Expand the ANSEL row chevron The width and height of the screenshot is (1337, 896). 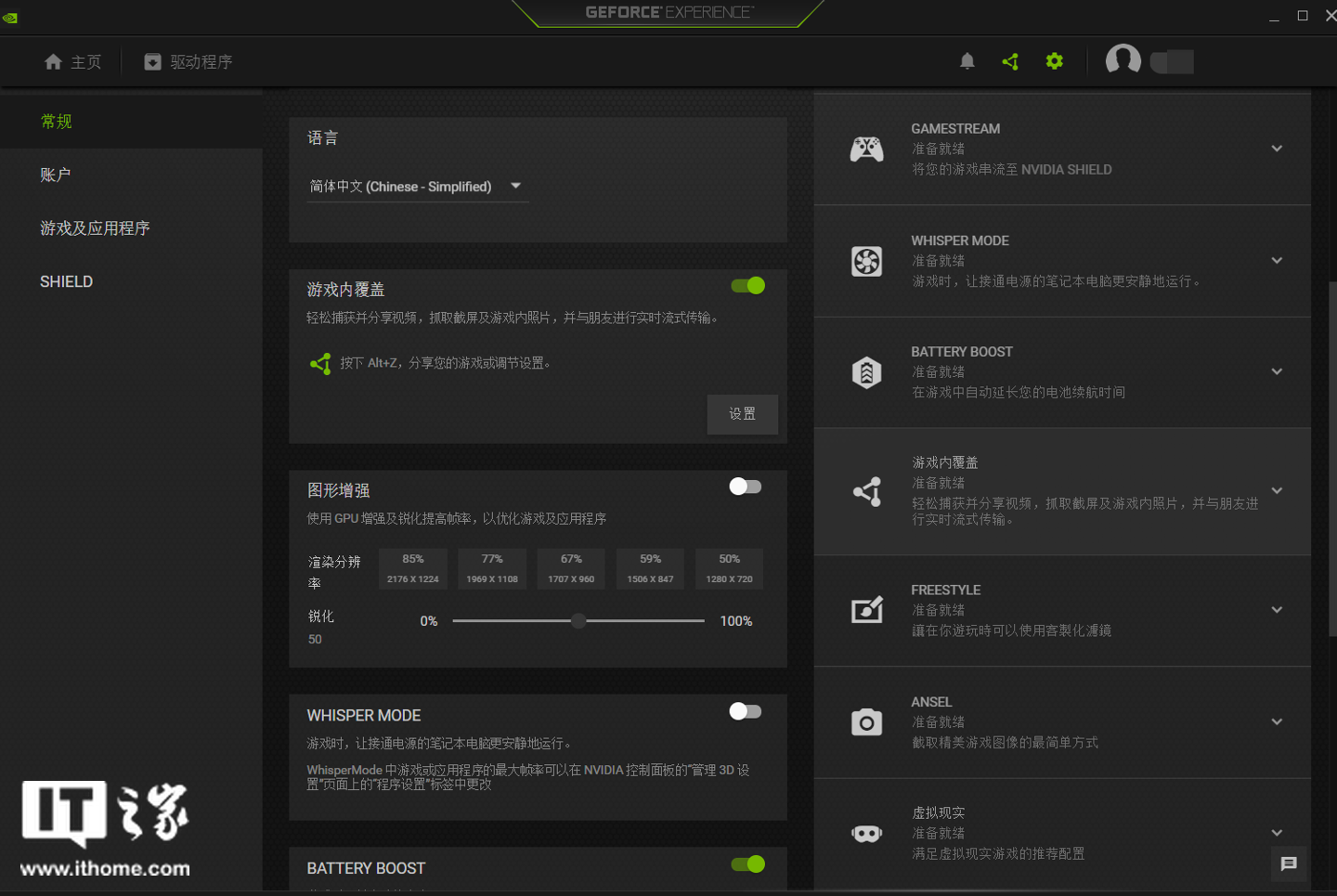pos(1277,721)
